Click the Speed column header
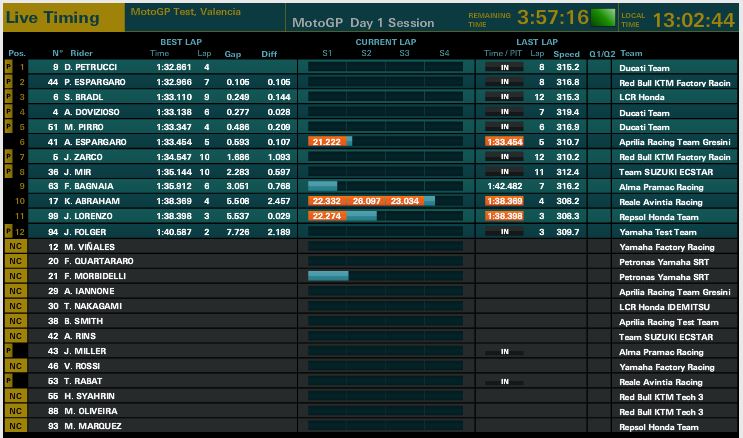The width and height of the screenshot is (743, 438). point(566,52)
